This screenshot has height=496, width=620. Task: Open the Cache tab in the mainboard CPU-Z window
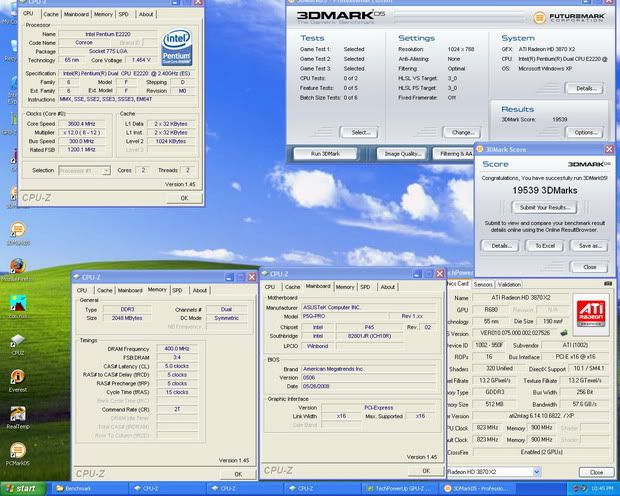pos(292,287)
